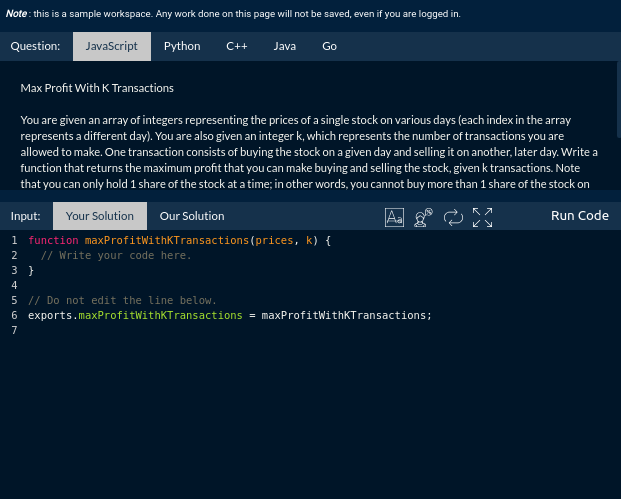Click the '// Do not edit the line below.' comment
621x499 pixels.
pos(122,301)
